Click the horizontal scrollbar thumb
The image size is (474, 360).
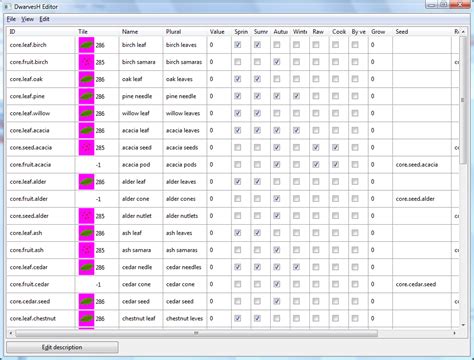pyautogui.click(x=196, y=333)
